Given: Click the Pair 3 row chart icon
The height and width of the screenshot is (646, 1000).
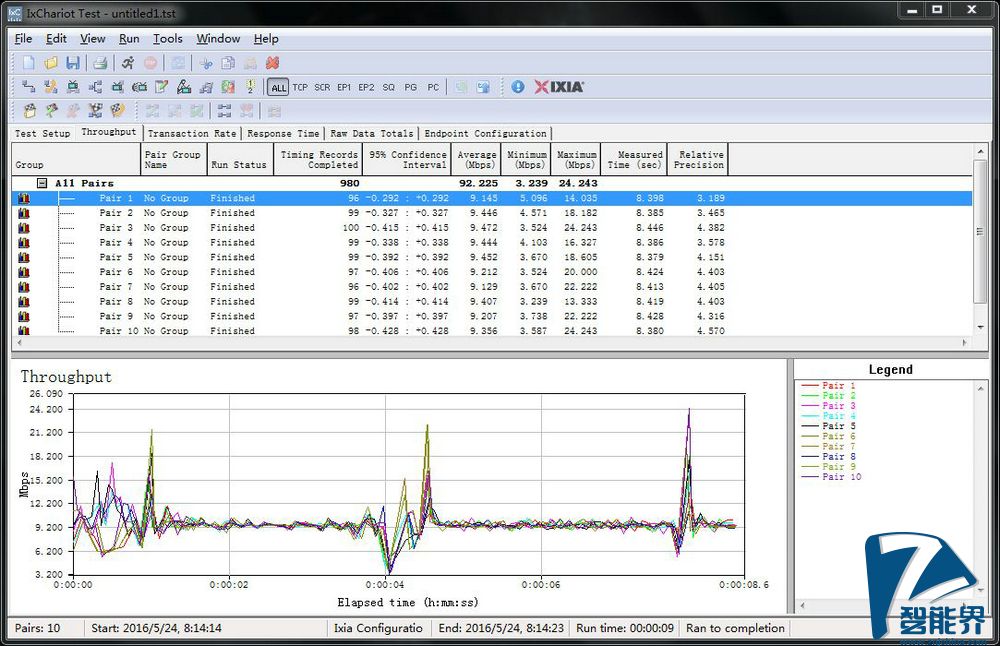Looking at the screenshot, I should point(24,228).
